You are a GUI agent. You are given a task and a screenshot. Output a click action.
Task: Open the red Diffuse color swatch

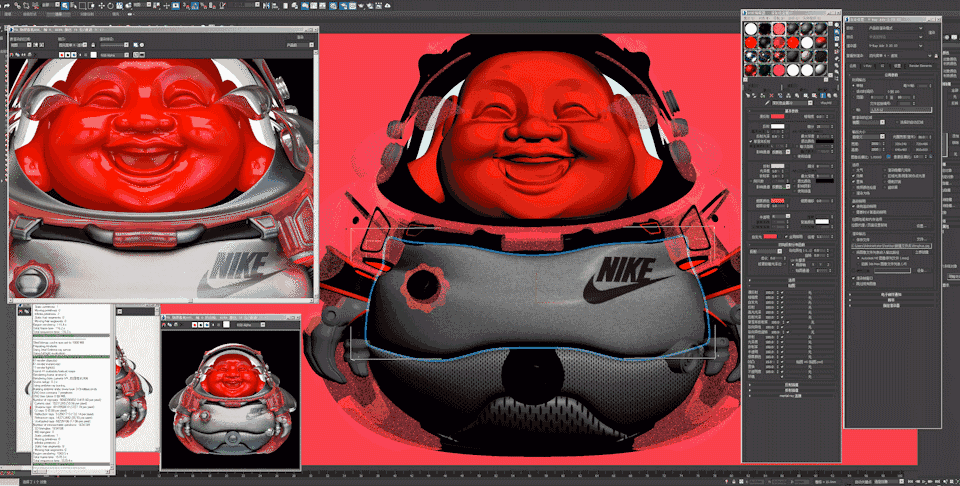(778, 116)
